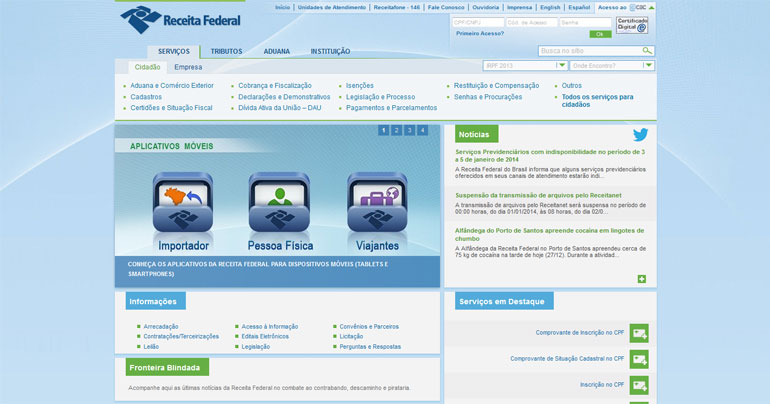Click the magnifier icon in site search
Image resolution: width=770 pixels, height=404 pixels.
[647, 50]
